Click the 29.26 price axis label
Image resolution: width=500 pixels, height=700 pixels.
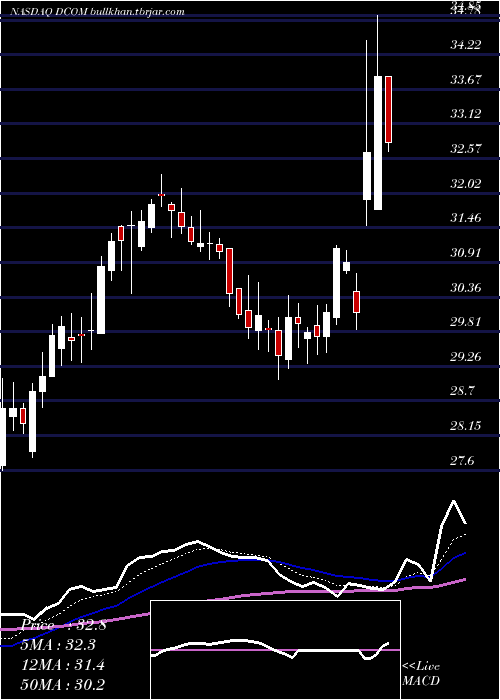click(x=466, y=357)
